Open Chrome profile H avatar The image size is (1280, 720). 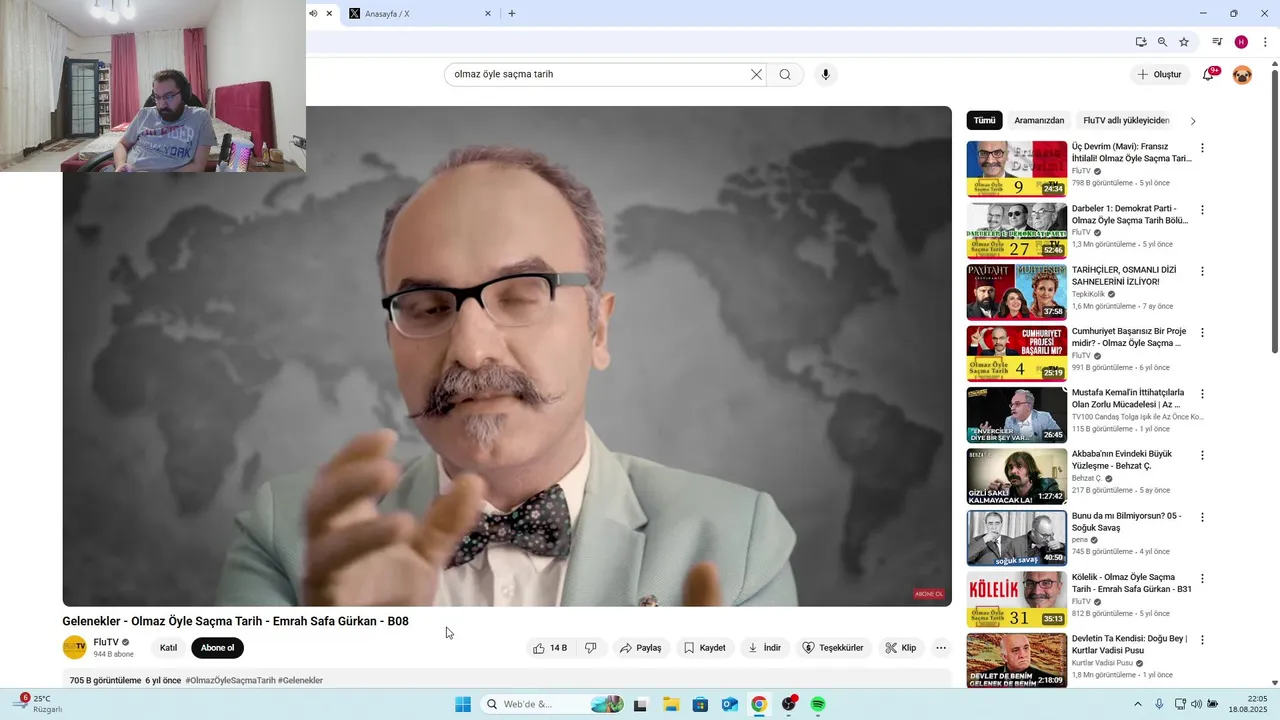pos(1241,42)
